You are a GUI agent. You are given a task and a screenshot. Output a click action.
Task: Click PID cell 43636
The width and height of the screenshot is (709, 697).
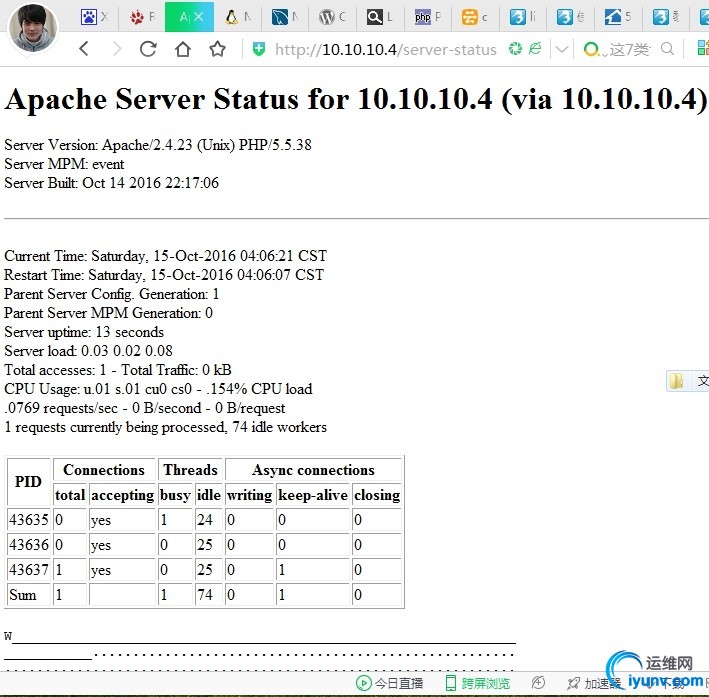[28, 544]
